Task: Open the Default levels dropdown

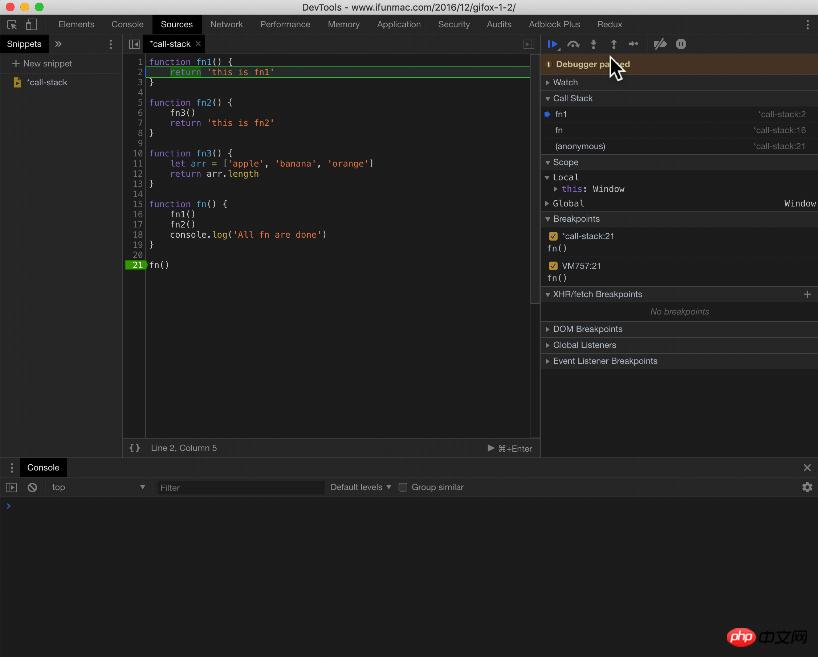Action: (360, 487)
